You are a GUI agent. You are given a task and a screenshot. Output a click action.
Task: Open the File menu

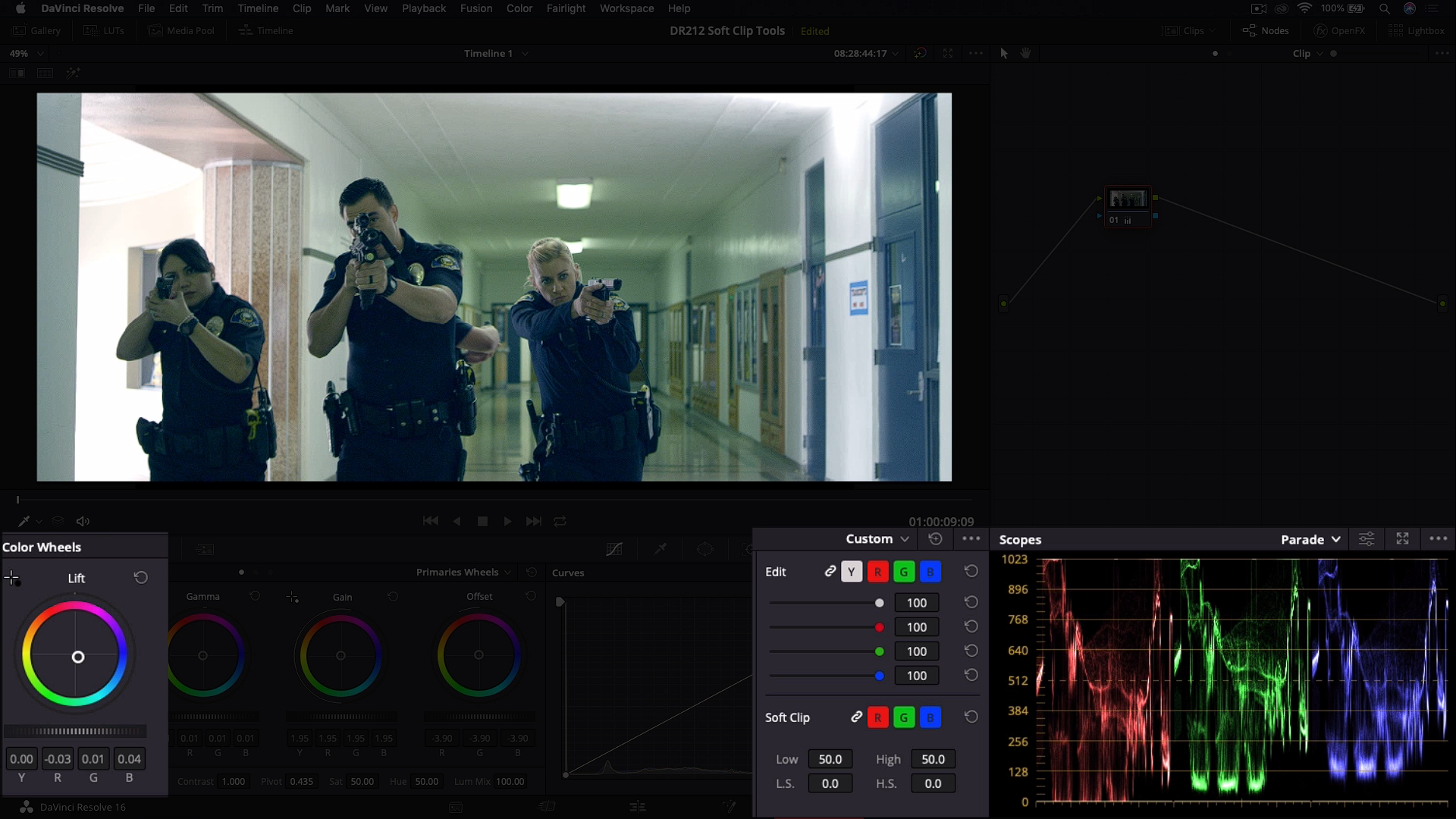(146, 8)
